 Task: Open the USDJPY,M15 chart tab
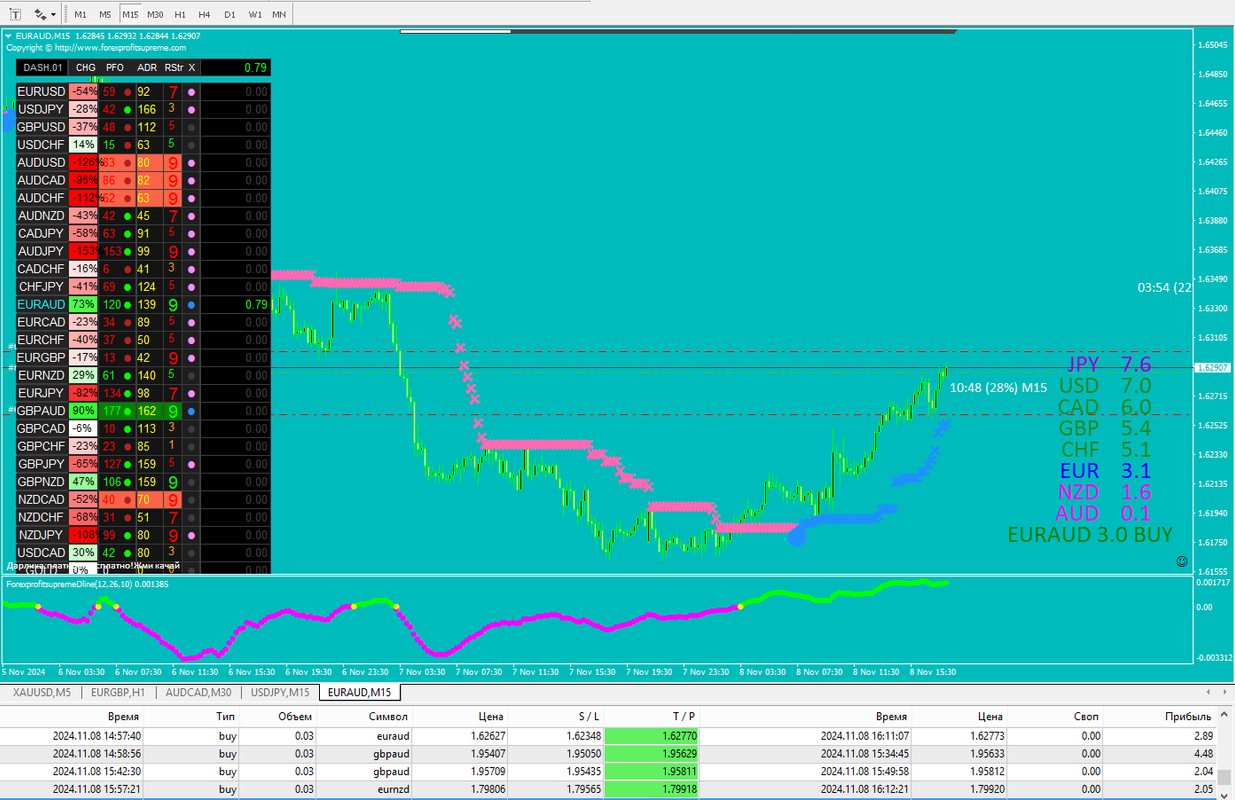(280, 692)
